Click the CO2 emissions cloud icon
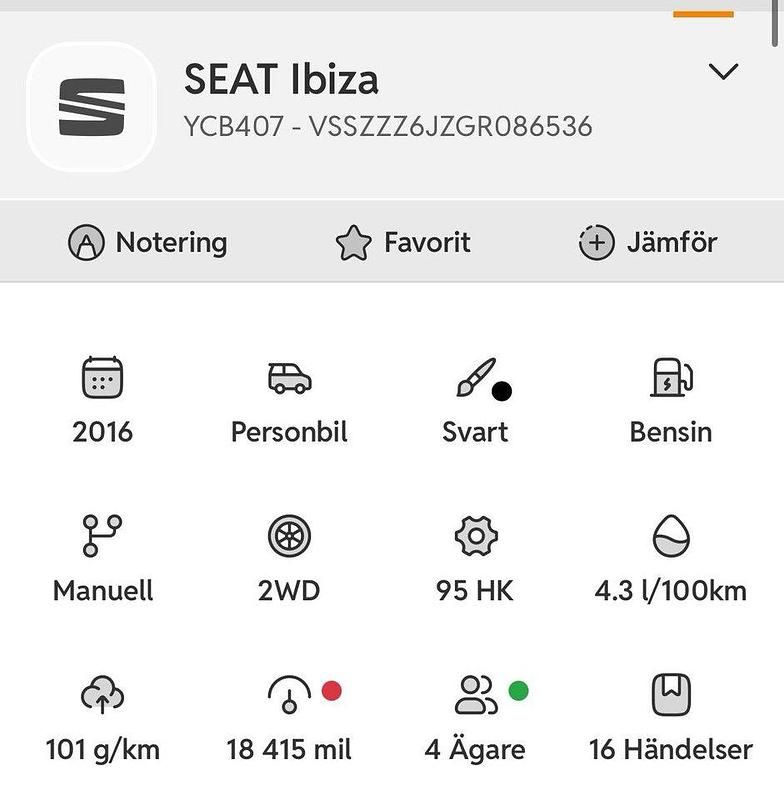The height and width of the screenshot is (800, 784). (102, 694)
